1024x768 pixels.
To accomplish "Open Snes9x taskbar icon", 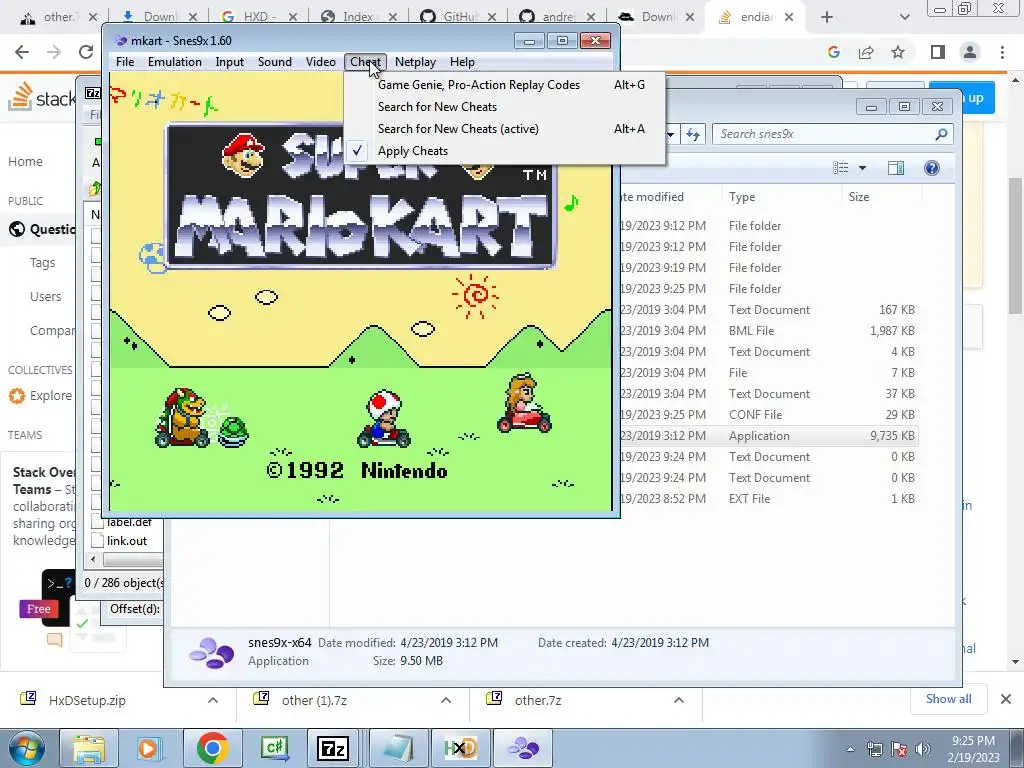I will [523, 748].
